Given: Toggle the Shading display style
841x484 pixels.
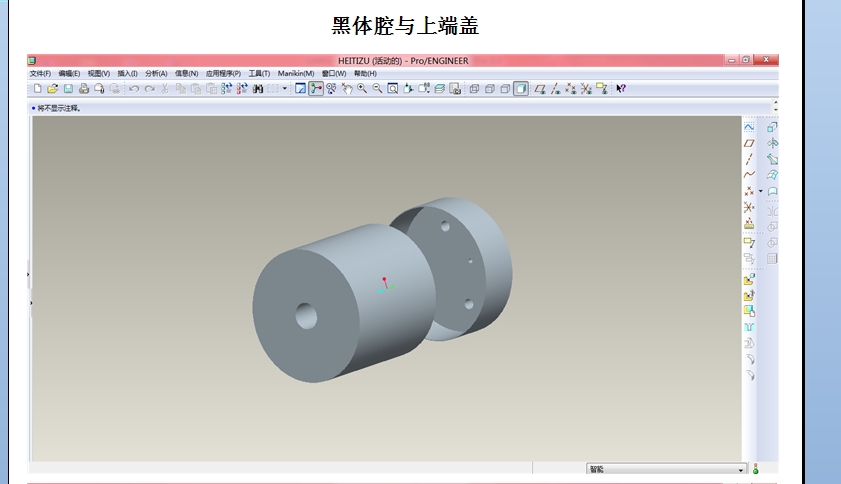Looking at the screenshot, I should click(x=521, y=89).
